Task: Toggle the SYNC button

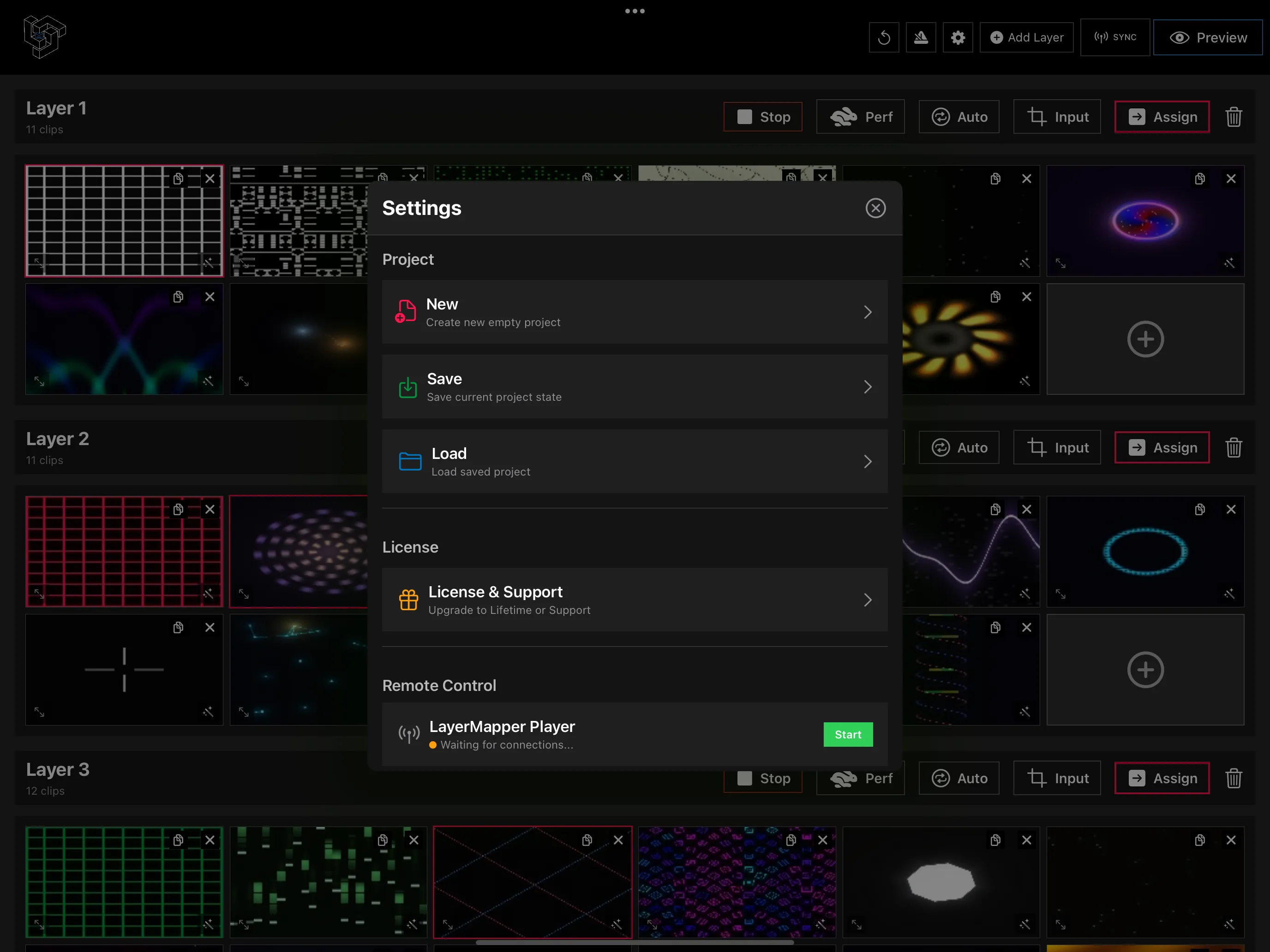Action: [1114, 37]
